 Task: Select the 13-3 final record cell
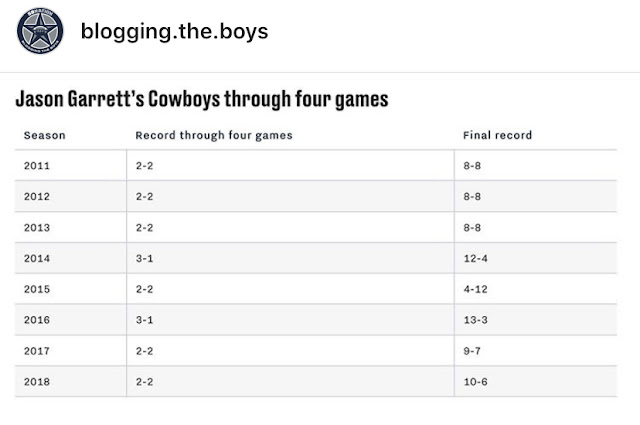coord(475,320)
